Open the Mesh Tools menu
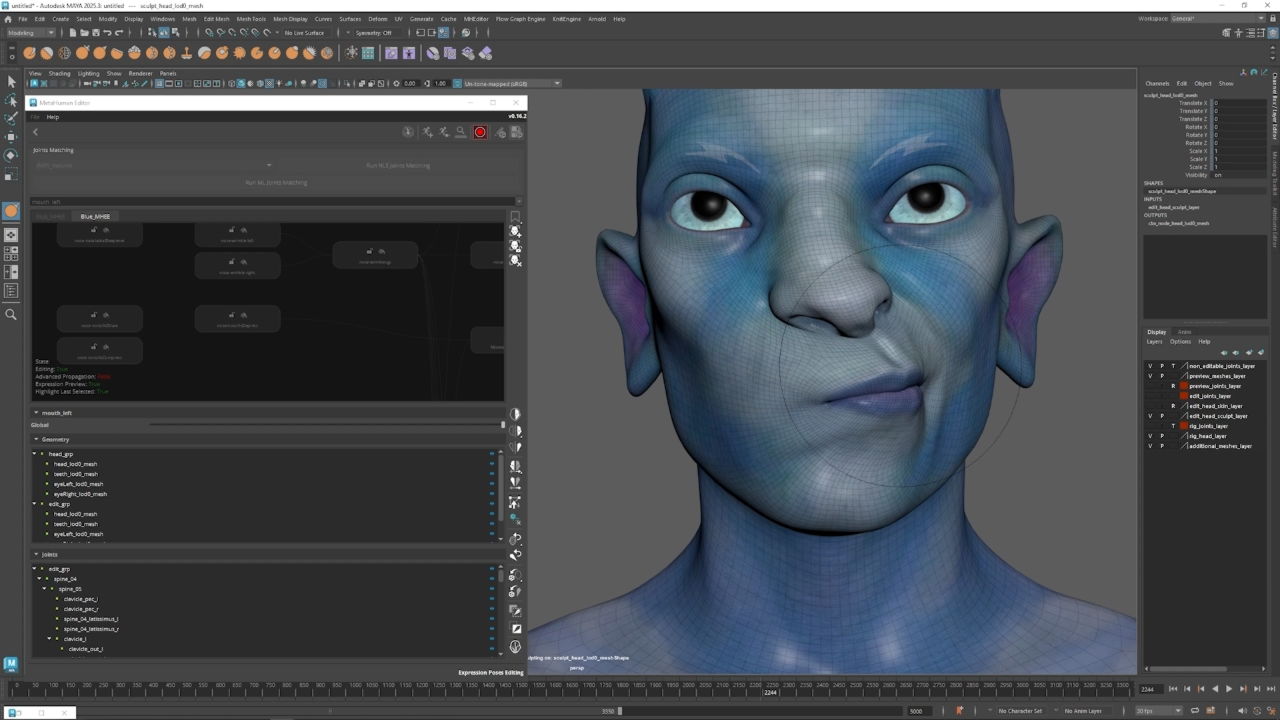 click(250, 19)
